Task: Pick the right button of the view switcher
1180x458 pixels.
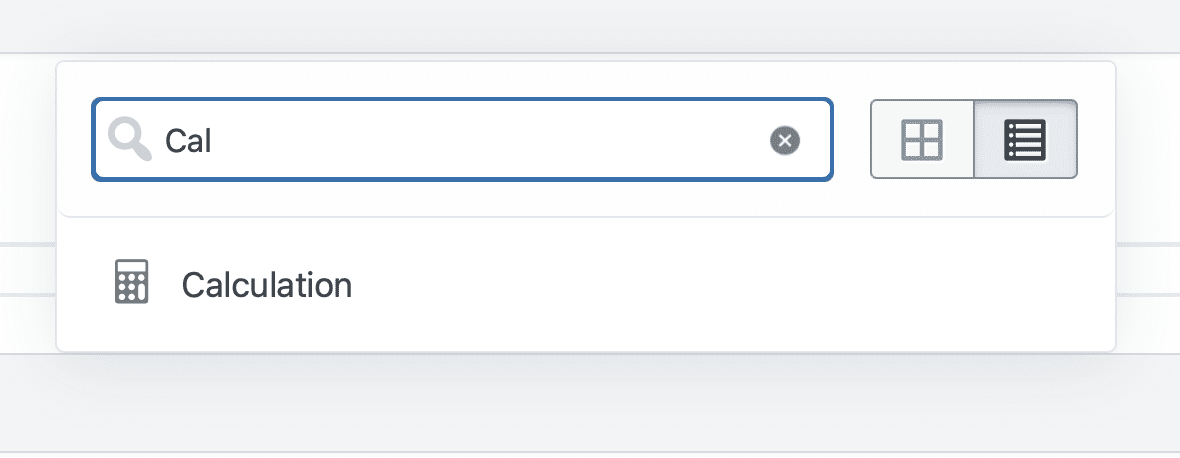Action: (x=1025, y=140)
